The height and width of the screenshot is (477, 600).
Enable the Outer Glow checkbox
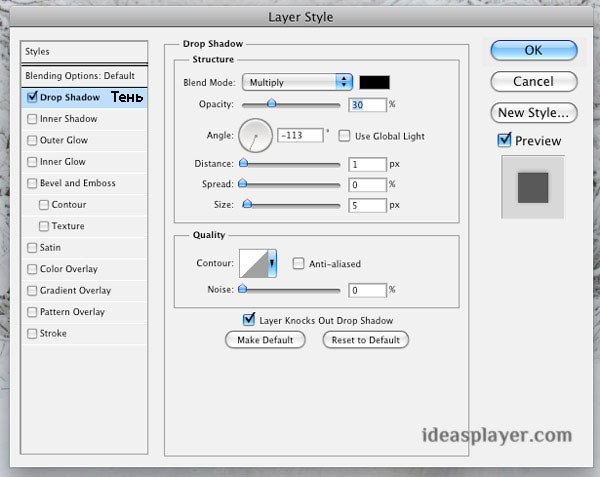[32, 140]
